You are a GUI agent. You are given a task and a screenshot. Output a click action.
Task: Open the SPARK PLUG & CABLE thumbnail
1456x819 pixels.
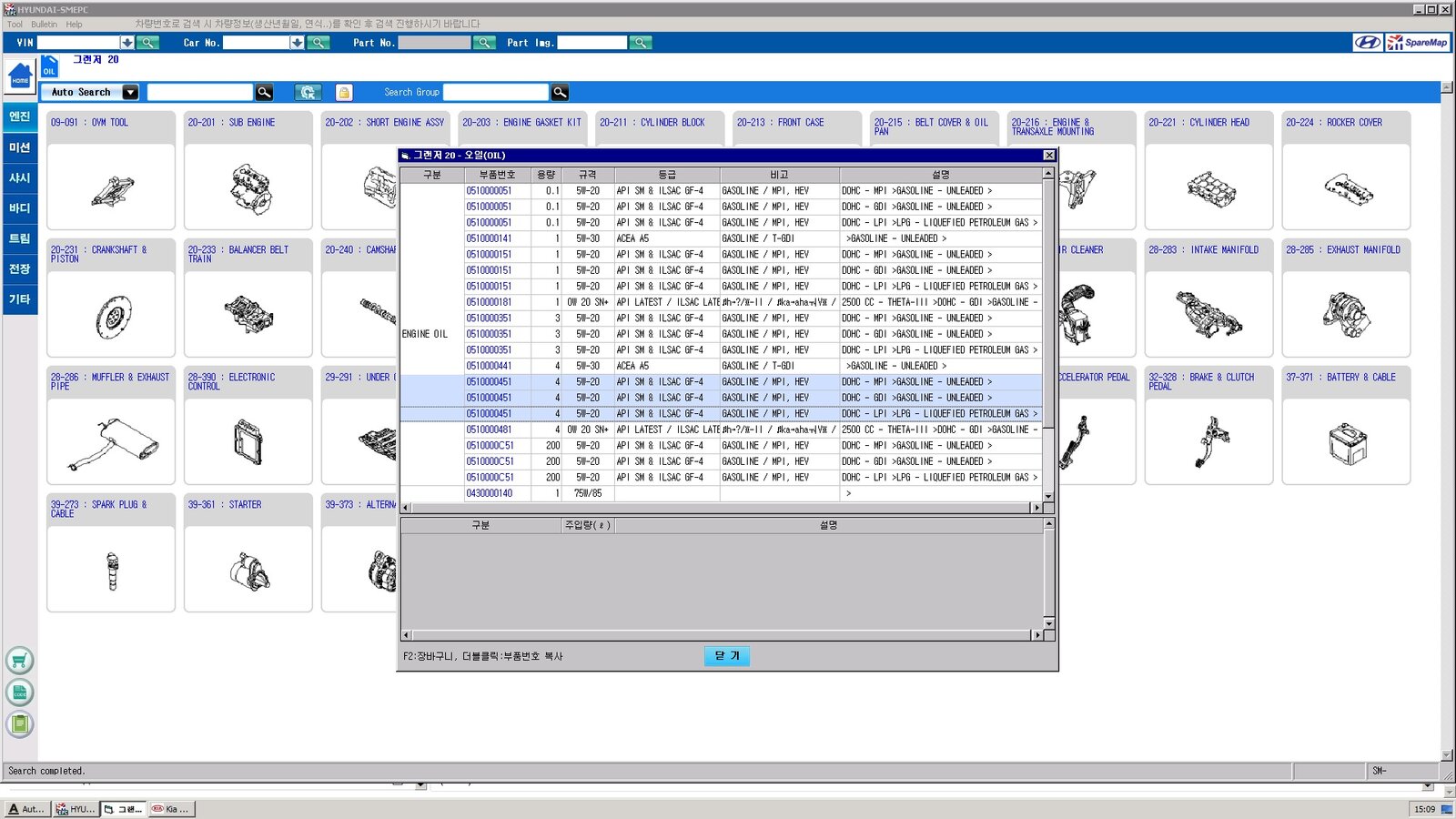tap(111, 569)
